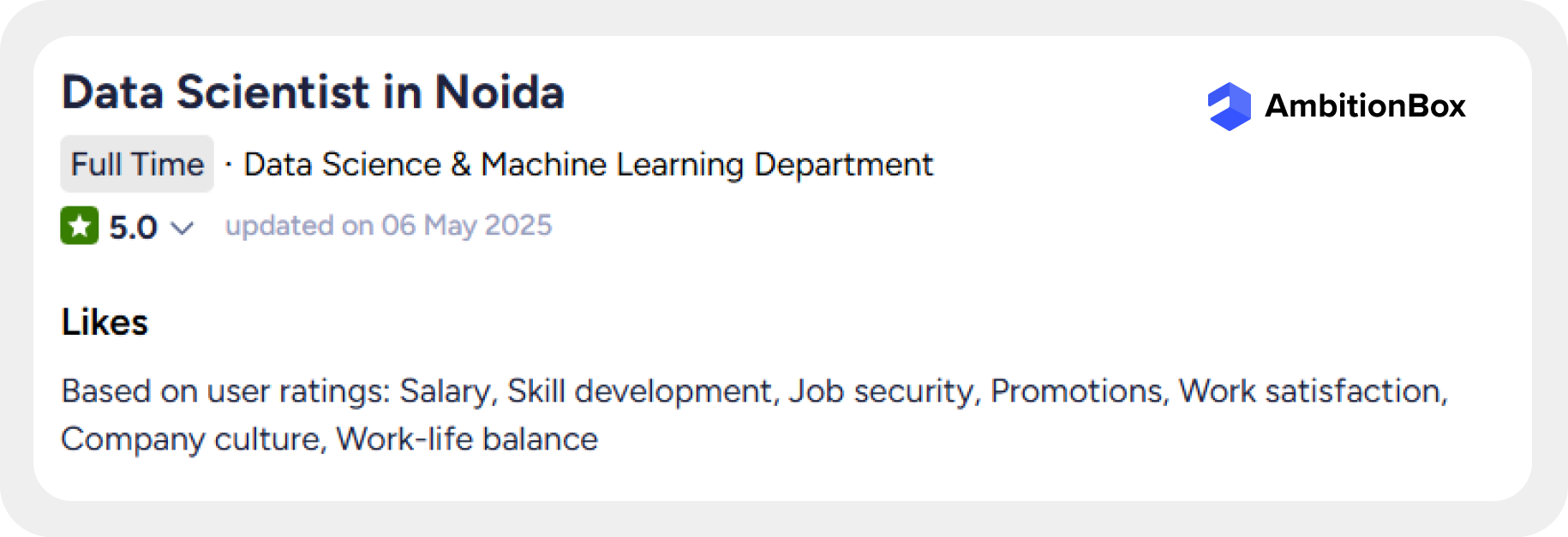
Task: Click Skill development in the Likes text
Action: pyautogui.click(x=641, y=391)
